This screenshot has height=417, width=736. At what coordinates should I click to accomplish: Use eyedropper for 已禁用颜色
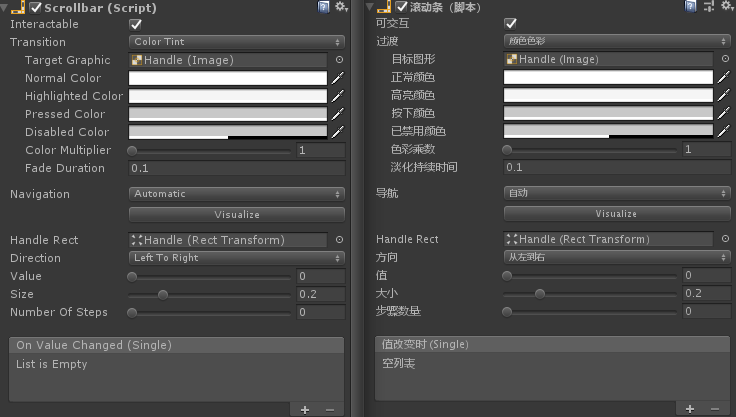point(724,131)
